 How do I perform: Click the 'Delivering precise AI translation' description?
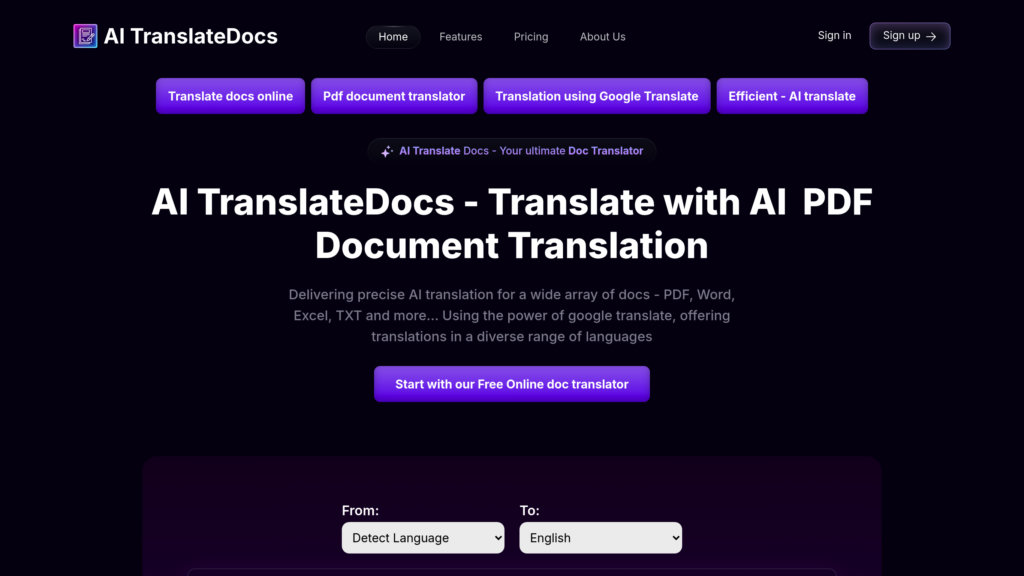[x=512, y=315]
